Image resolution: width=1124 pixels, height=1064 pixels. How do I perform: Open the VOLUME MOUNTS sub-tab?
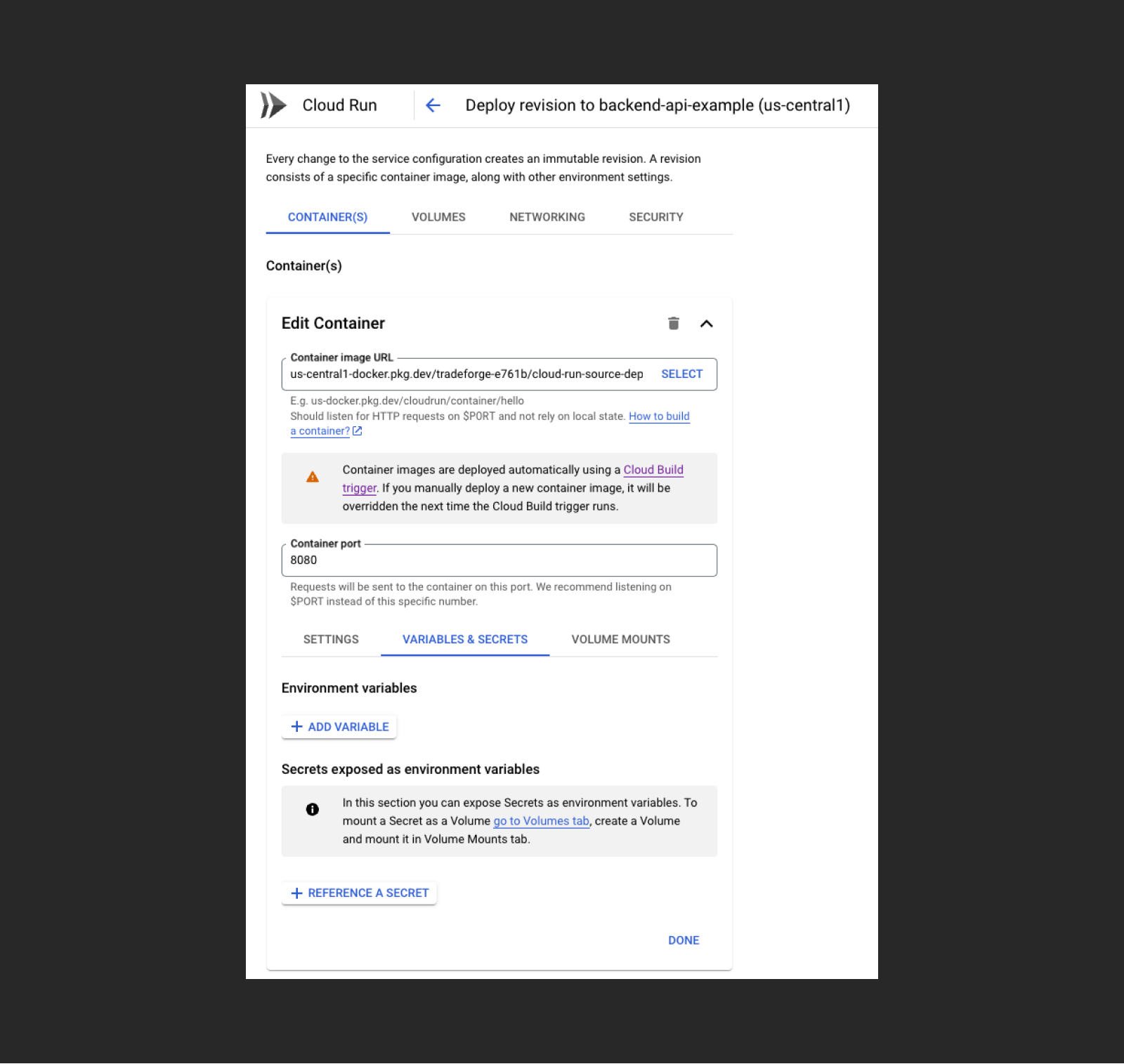tap(620, 639)
